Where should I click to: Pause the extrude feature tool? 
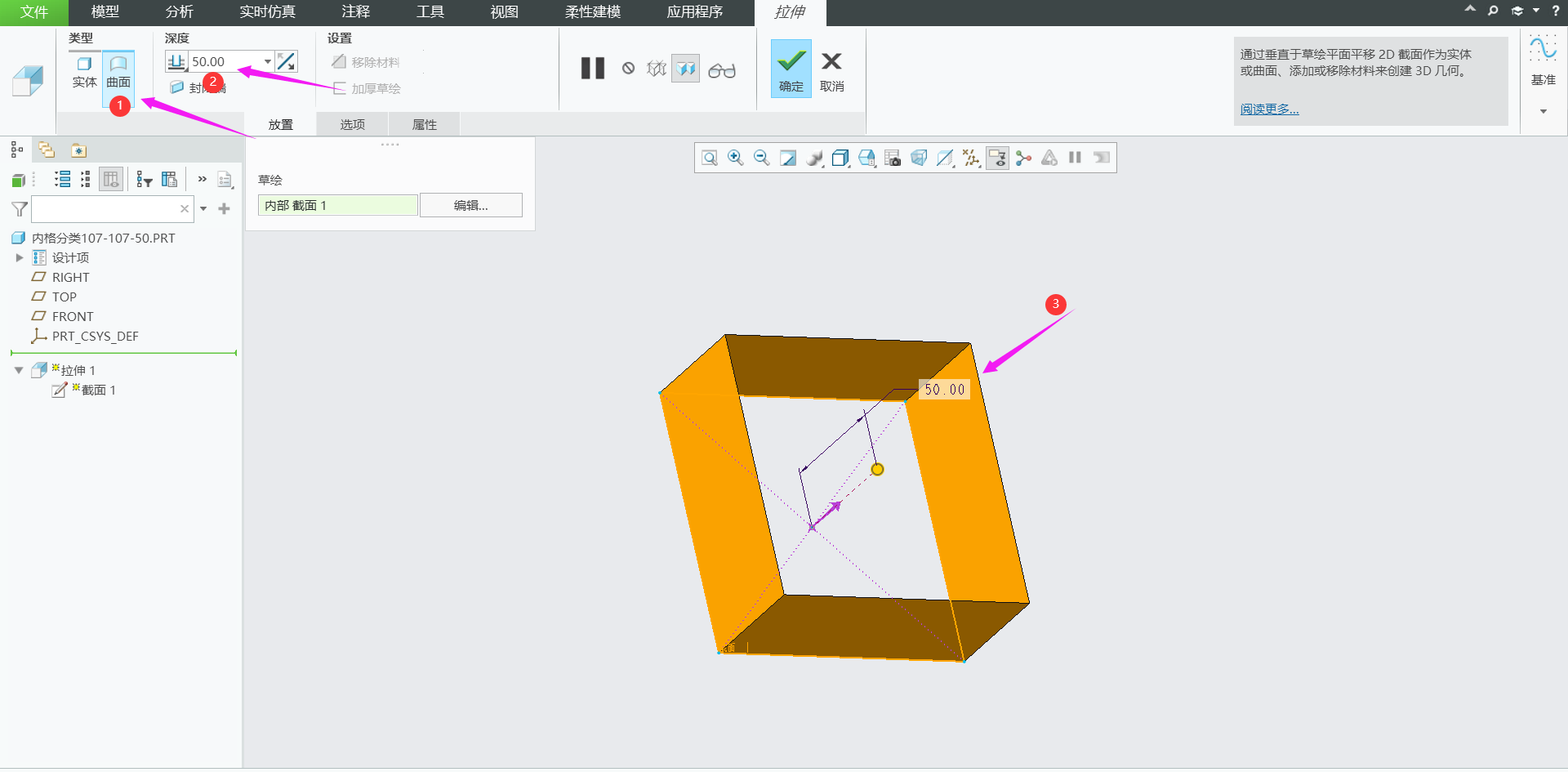pos(593,68)
